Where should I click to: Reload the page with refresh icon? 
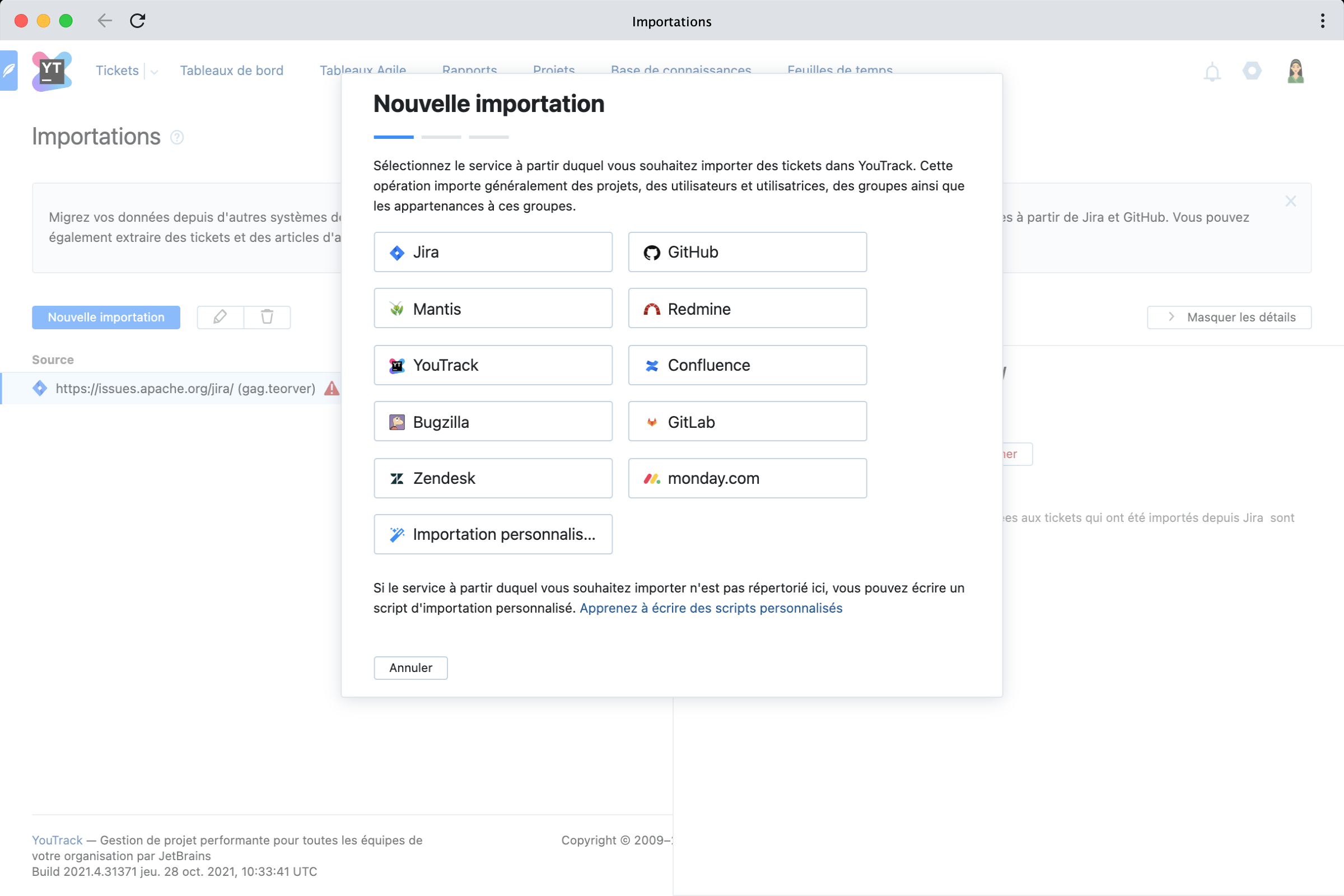click(x=138, y=21)
